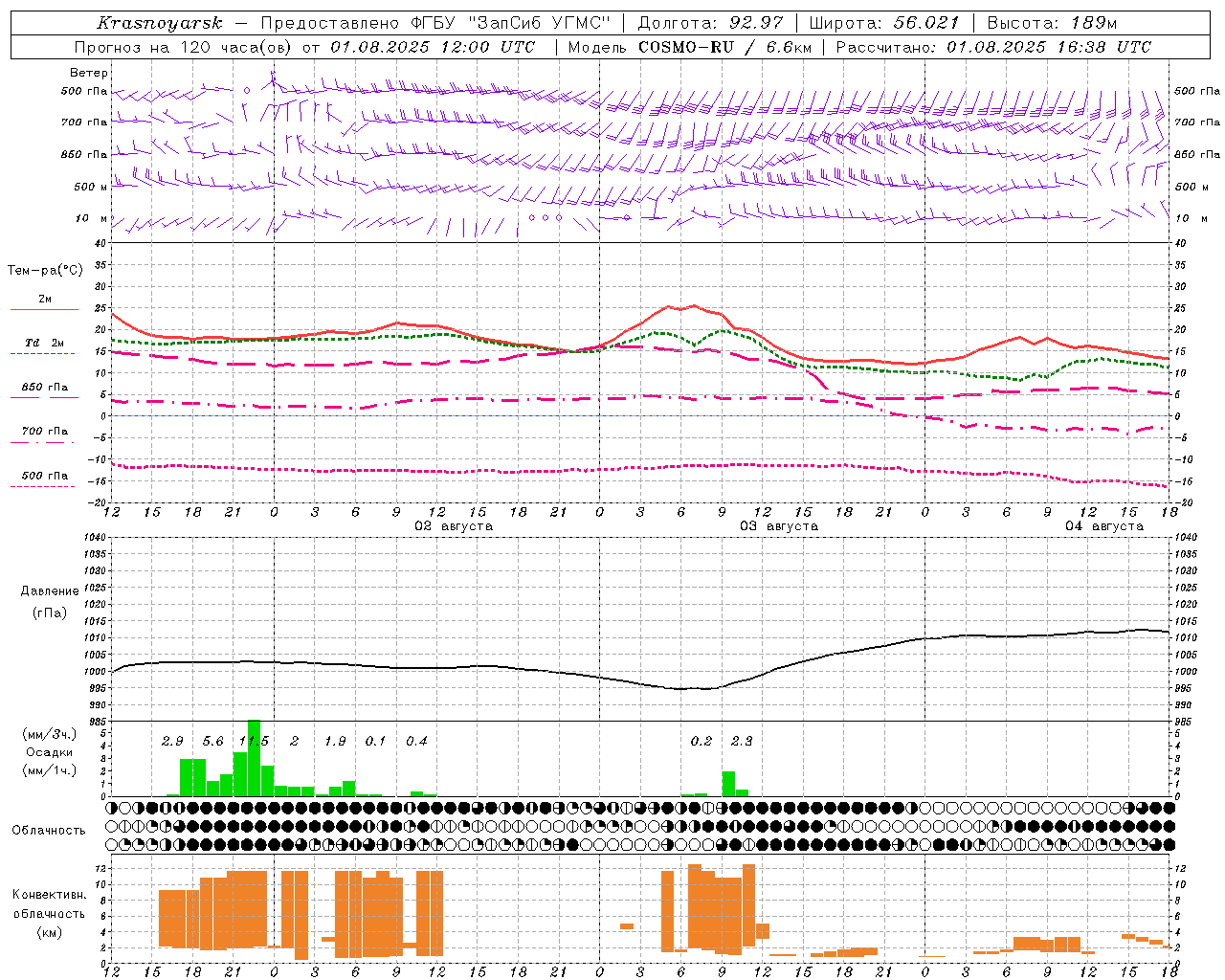1225x980 pixels.
Task: Click the '(мм/1ч.)' precipitation unit label
Action: click(49, 770)
